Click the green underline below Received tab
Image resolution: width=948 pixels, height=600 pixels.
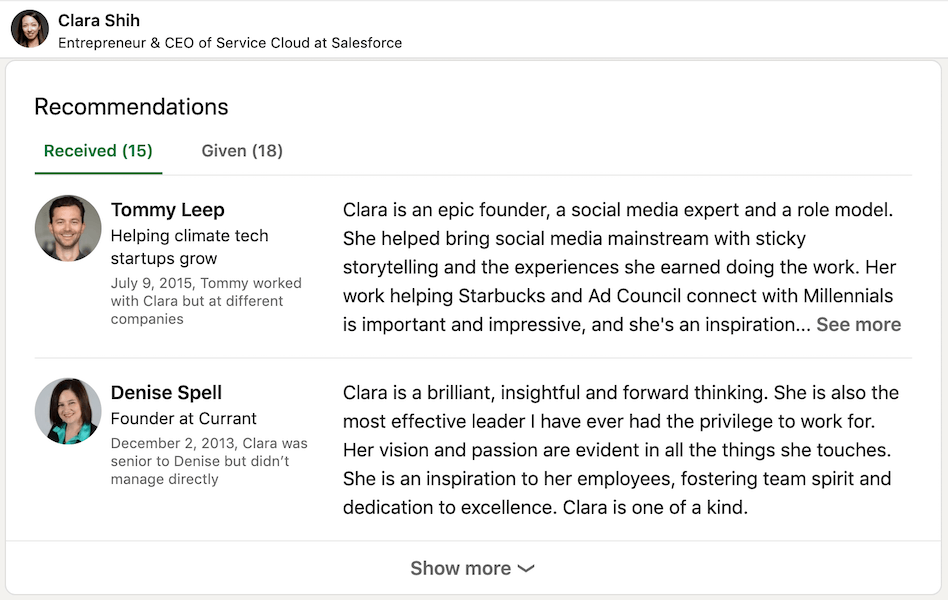pyautogui.click(x=98, y=173)
